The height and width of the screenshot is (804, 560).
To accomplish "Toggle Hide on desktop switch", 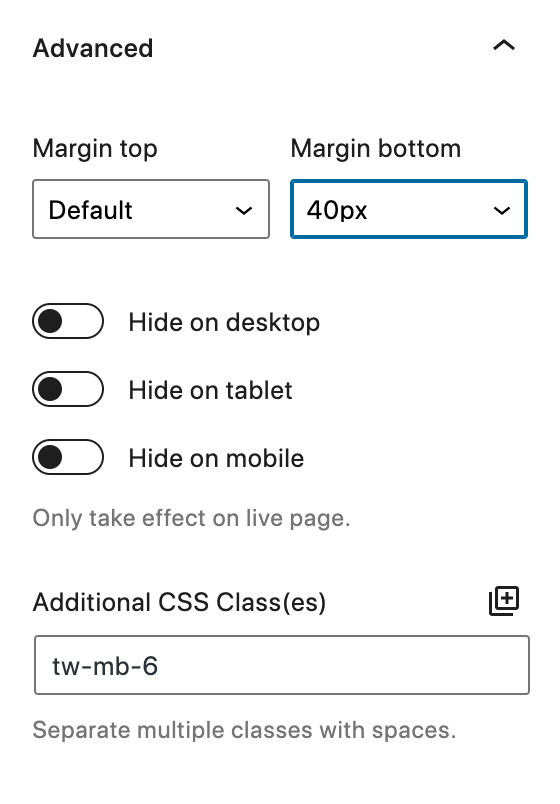I will pos(68,321).
